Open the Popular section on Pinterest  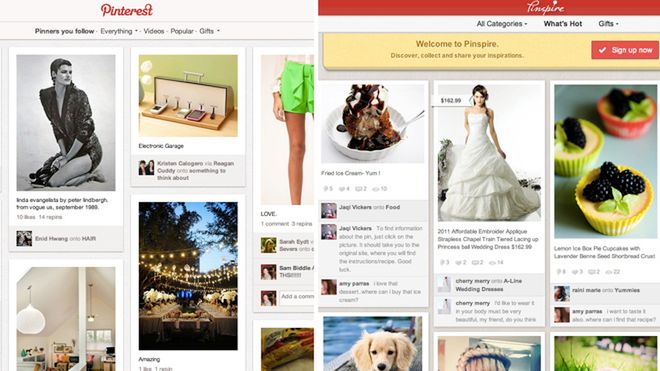[182, 31]
